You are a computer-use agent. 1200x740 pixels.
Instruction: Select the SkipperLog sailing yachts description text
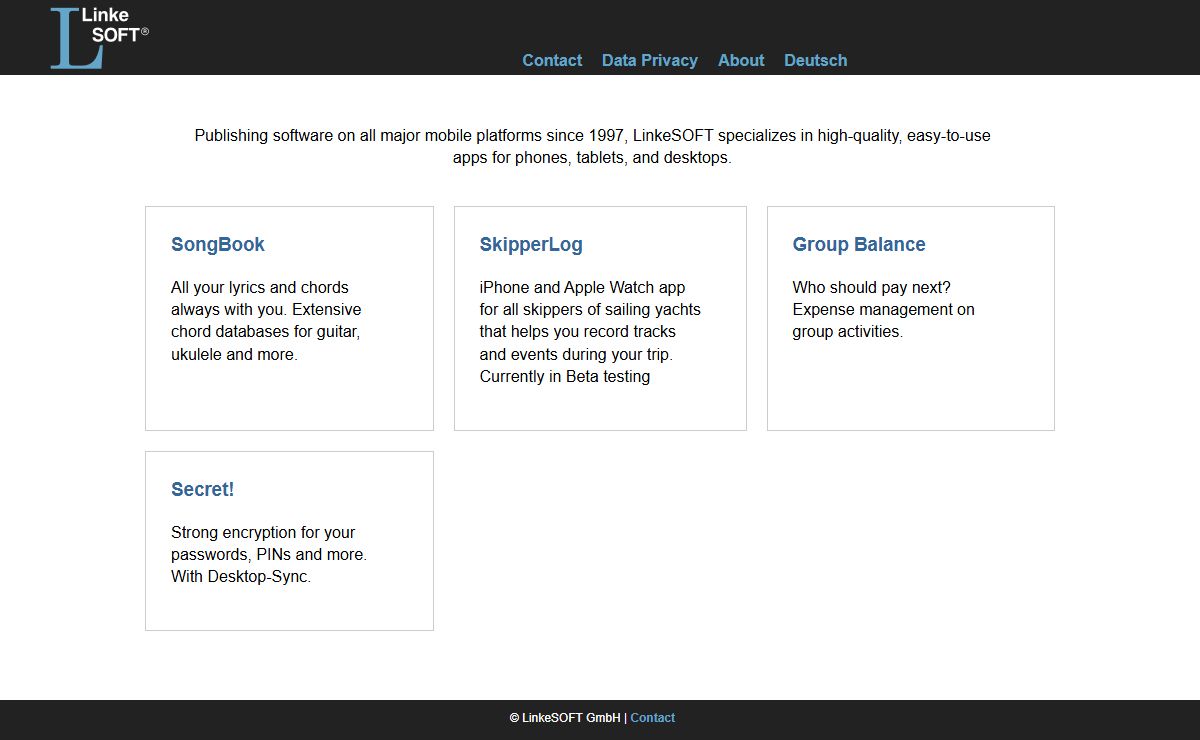tap(590, 332)
